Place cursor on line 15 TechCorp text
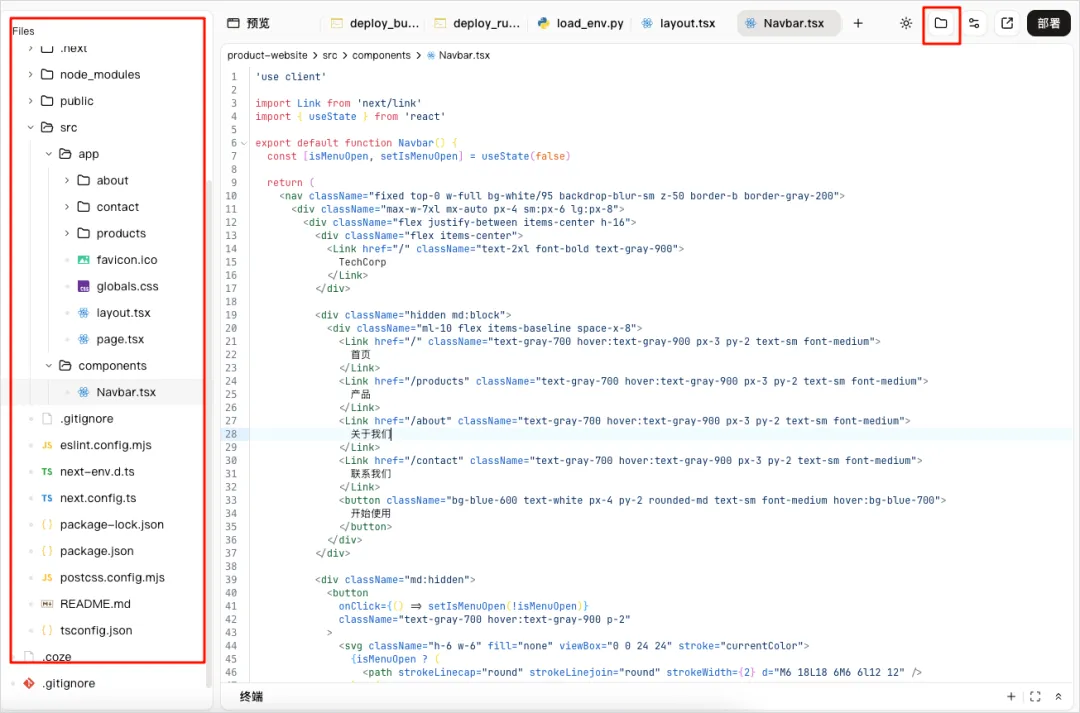Image resolution: width=1080 pixels, height=713 pixels. pos(362,262)
